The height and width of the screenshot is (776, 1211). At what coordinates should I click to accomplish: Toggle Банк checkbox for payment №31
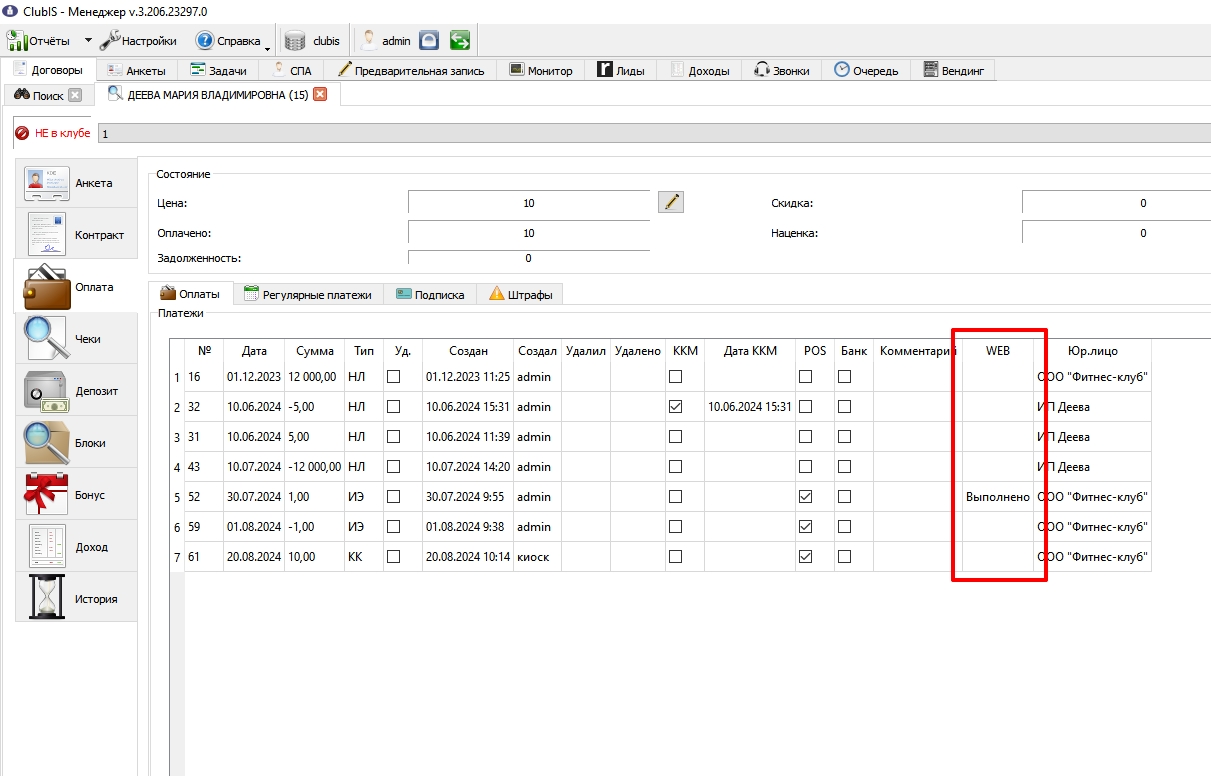[845, 437]
